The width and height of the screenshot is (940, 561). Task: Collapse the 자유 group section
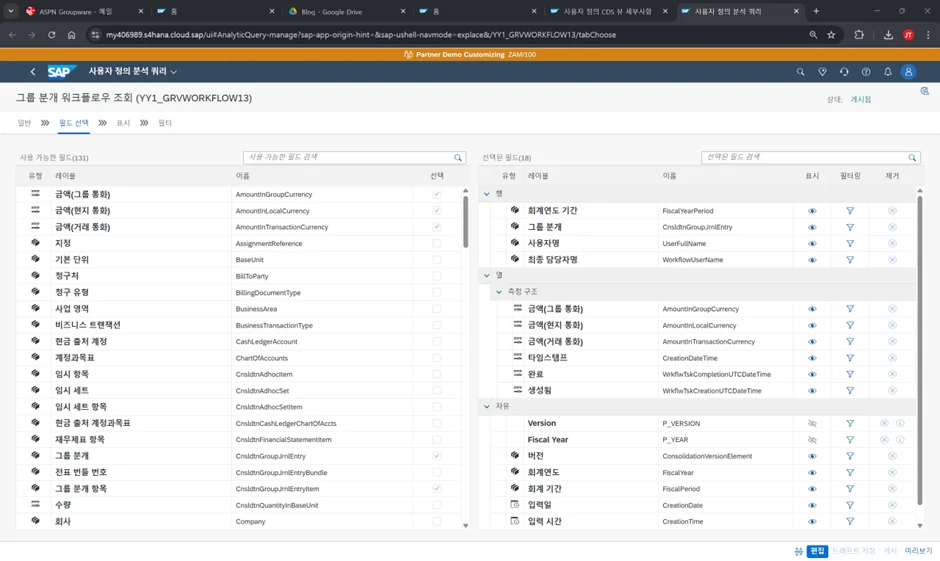(x=487, y=407)
